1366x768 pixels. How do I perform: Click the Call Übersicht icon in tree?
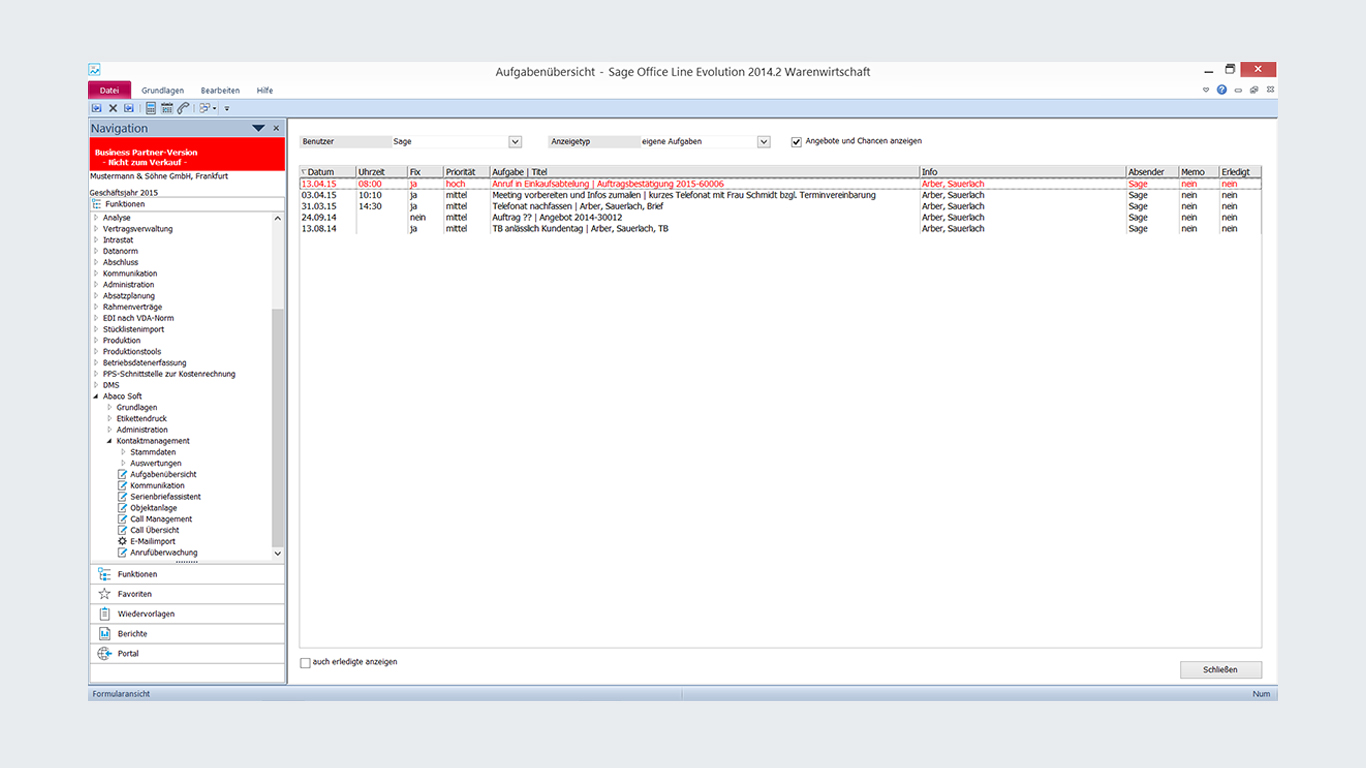click(x=123, y=530)
